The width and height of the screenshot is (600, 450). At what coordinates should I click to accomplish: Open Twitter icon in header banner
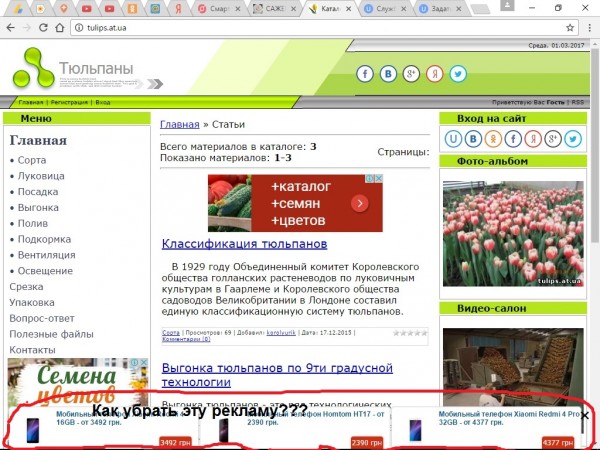pyautogui.click(x=458, y=73)
